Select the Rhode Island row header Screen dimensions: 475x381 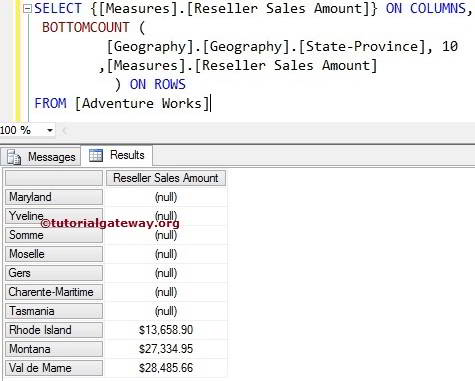pyautogui.click(x=54, y=330)
